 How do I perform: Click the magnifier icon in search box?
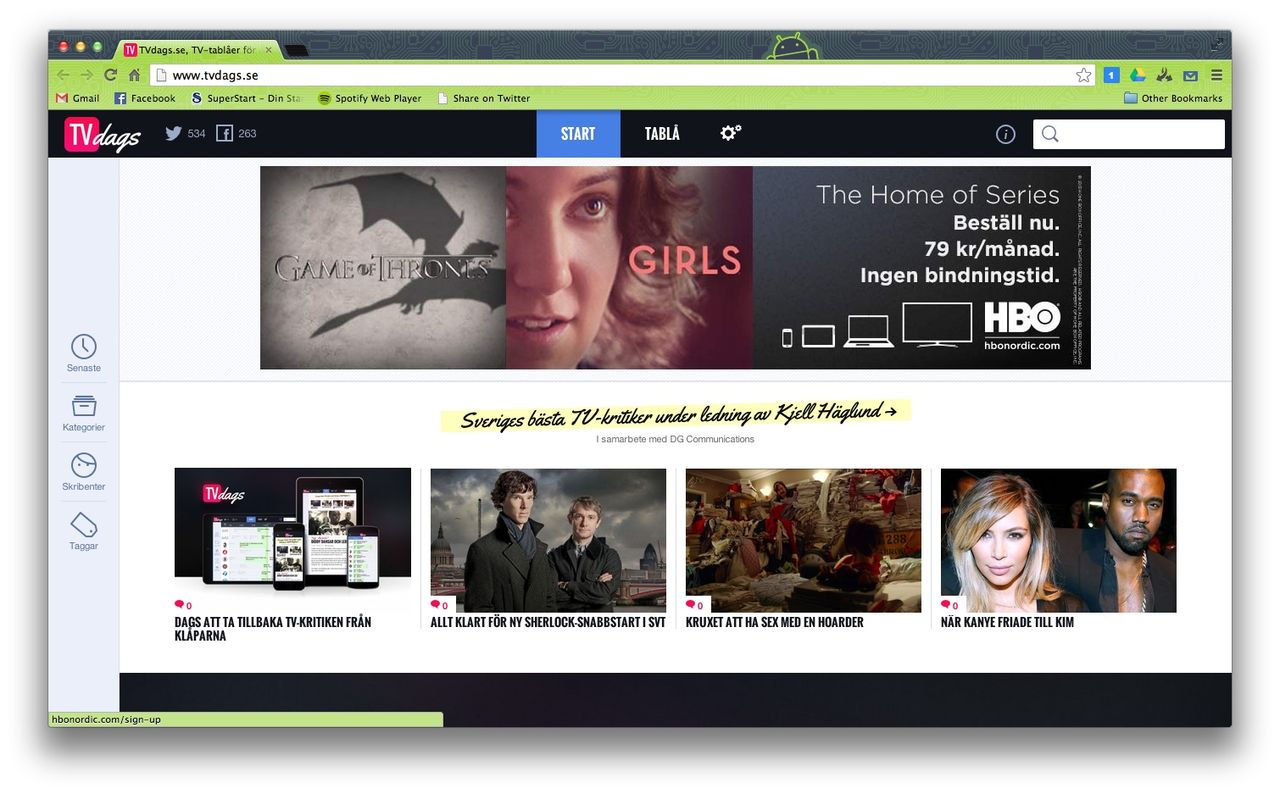point(1050,134)
